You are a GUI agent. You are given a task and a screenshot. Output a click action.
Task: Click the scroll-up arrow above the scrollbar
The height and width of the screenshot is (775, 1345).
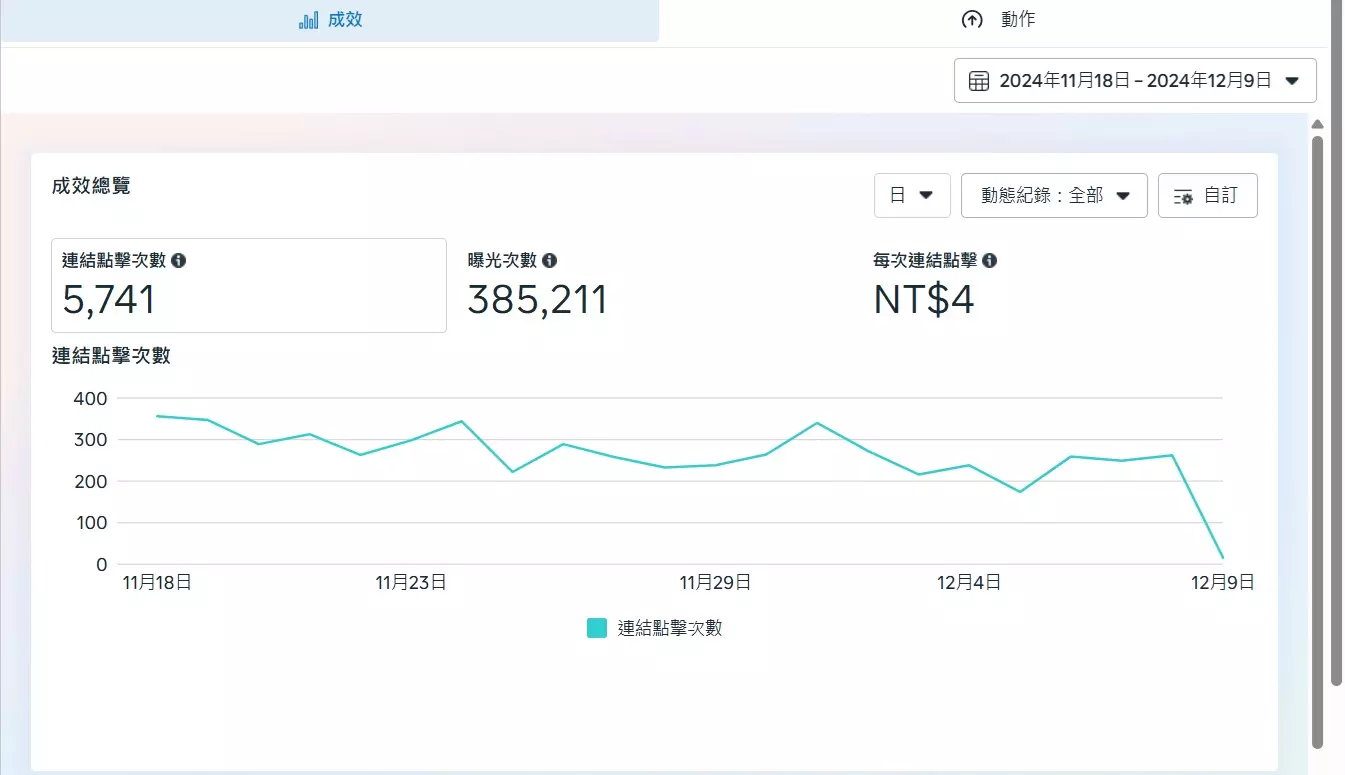pyautogui.click(x=1317, y=124)
